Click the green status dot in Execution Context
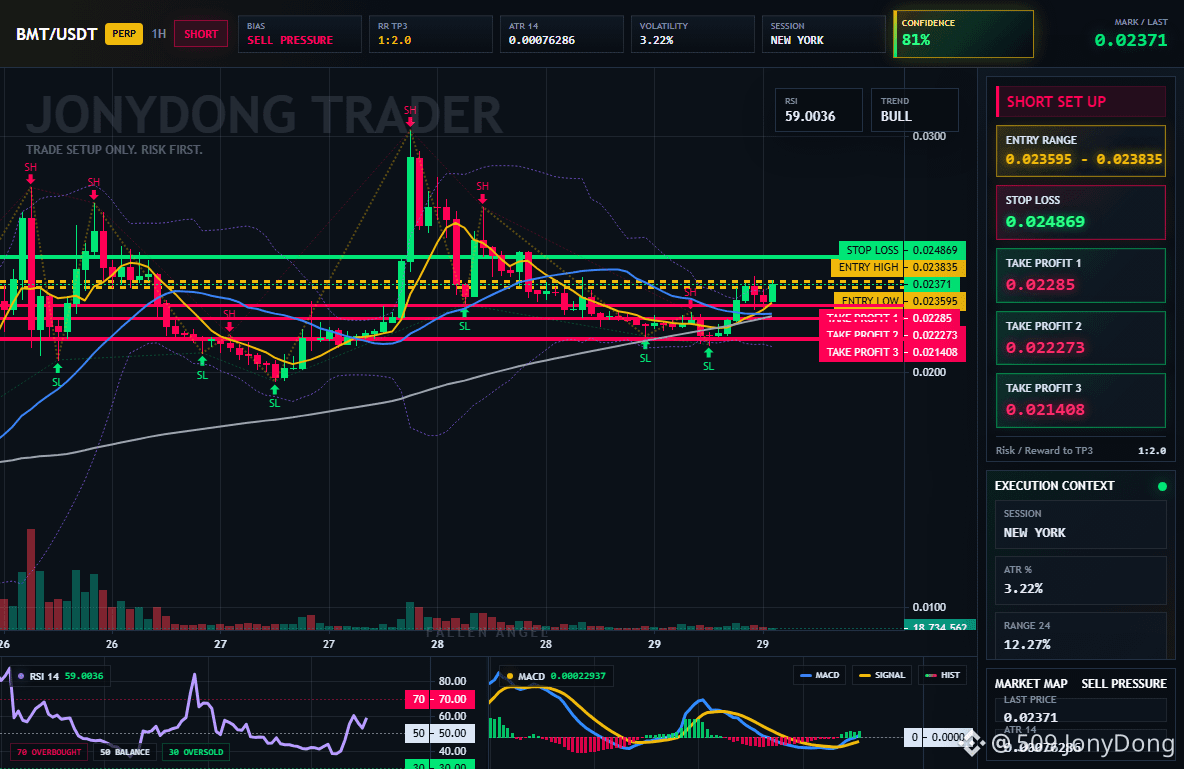 pos(1162,486)
